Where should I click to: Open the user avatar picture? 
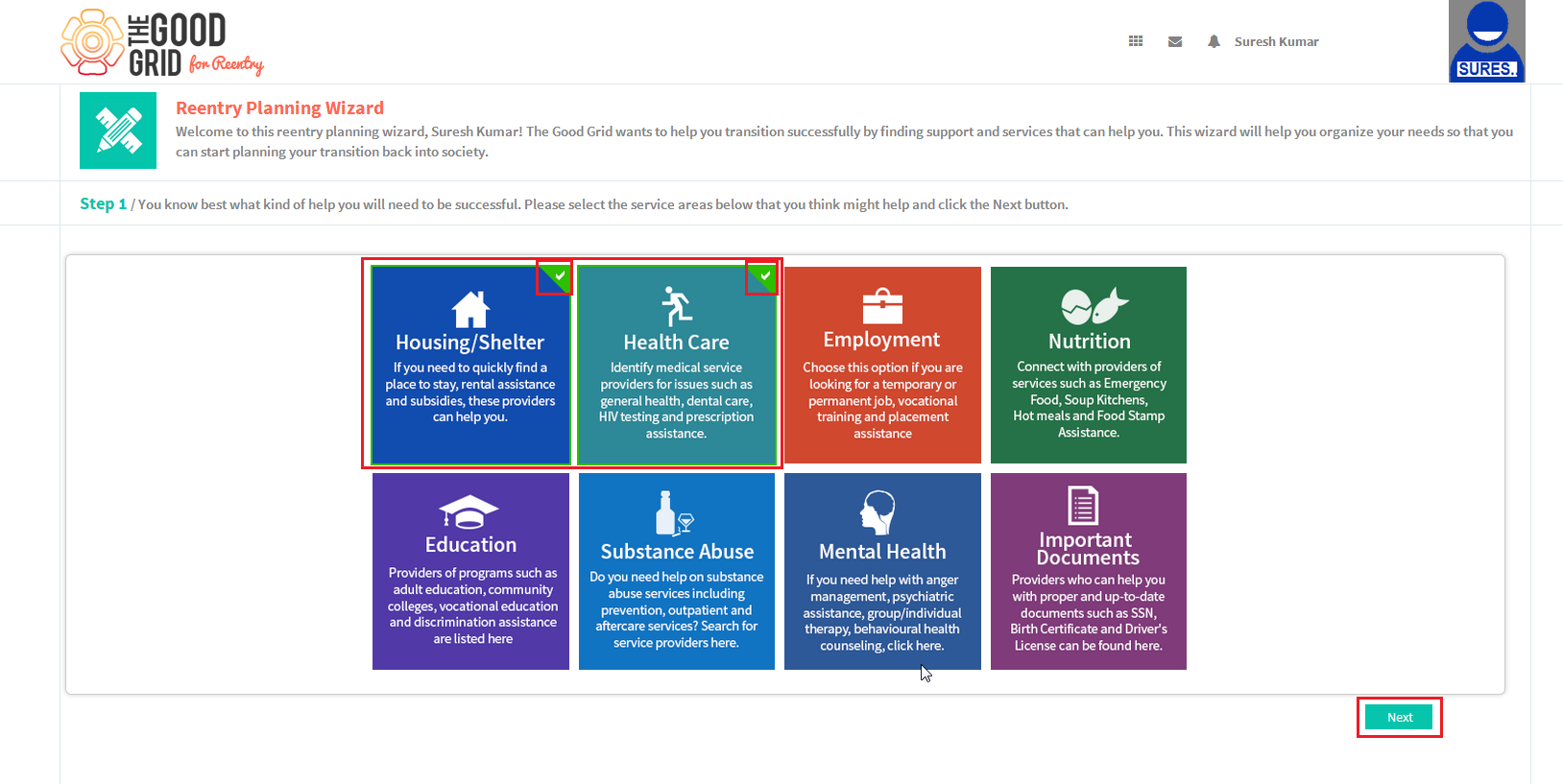coord(1487,41)
